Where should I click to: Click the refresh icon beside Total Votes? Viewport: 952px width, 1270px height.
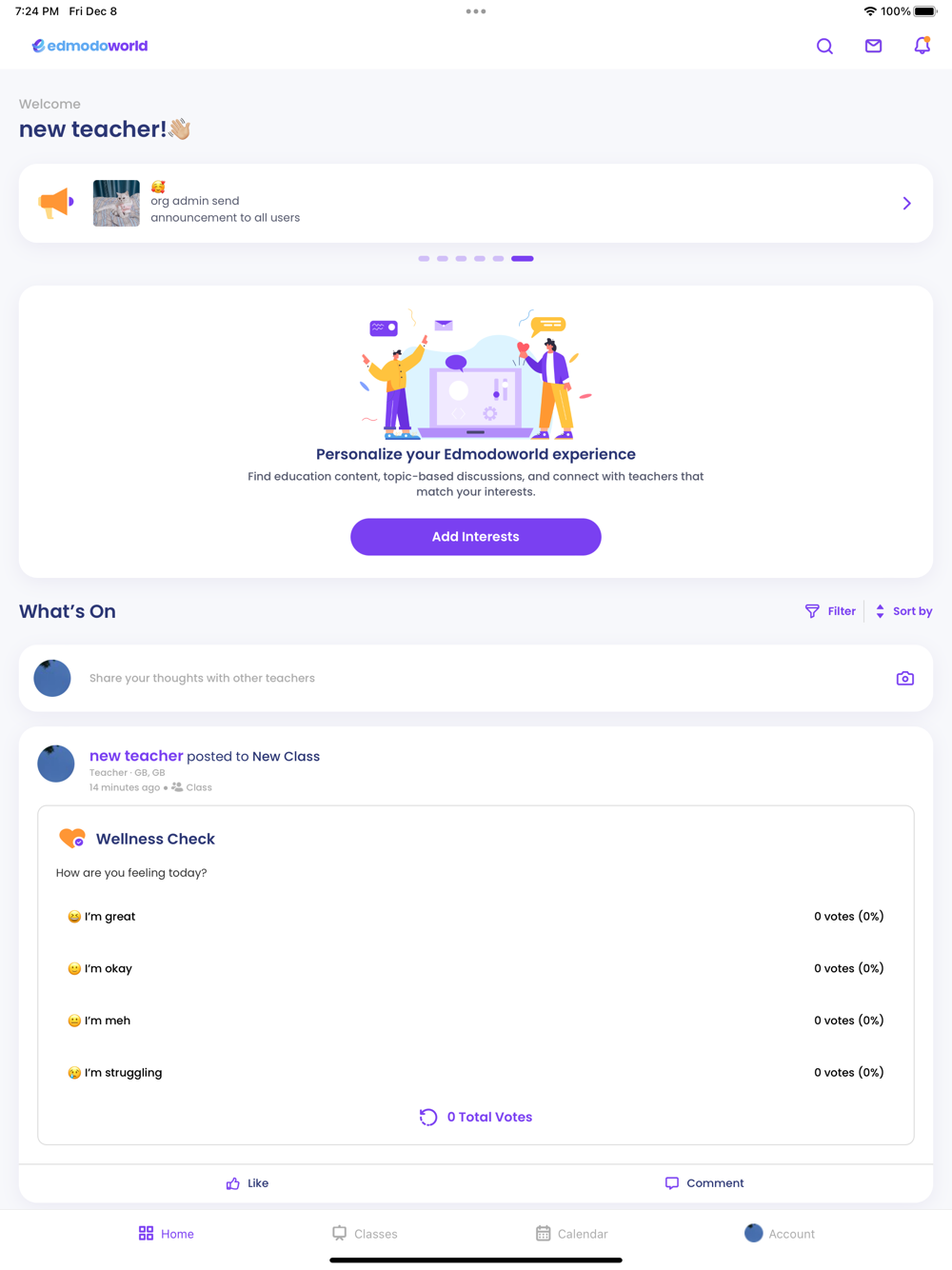[428, 1117]
